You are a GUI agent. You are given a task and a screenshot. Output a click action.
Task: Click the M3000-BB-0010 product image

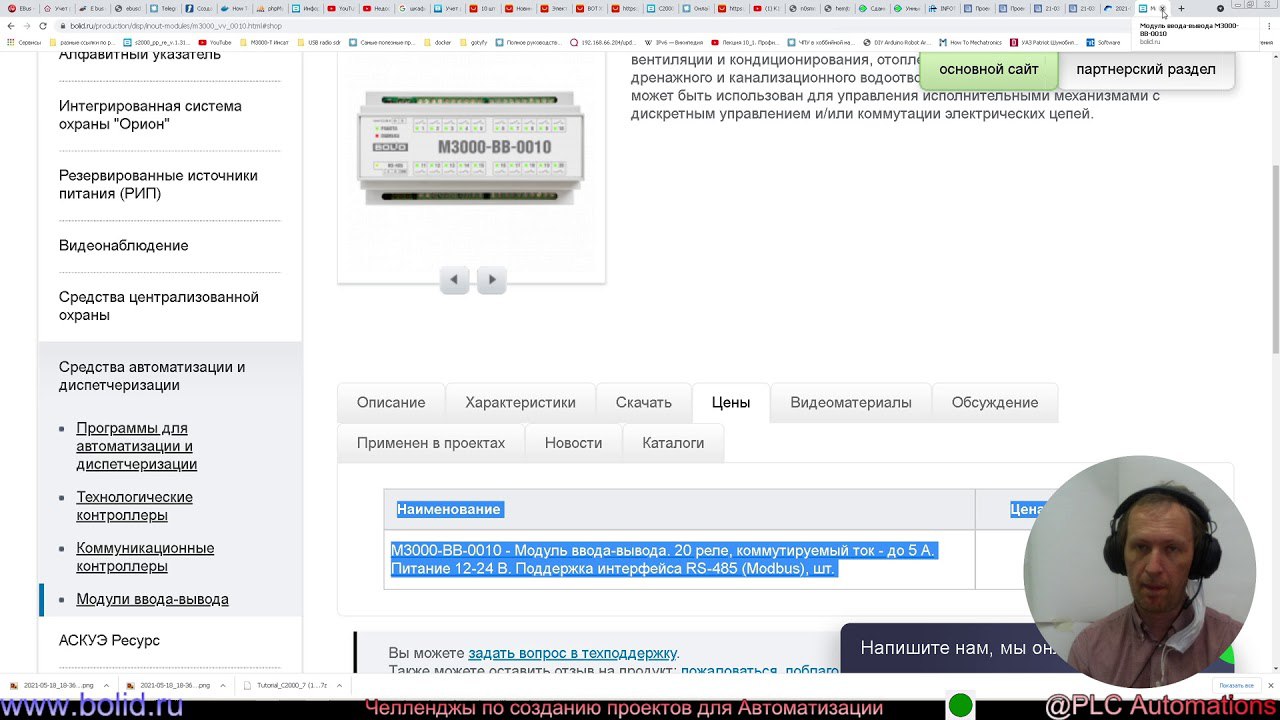471,148
